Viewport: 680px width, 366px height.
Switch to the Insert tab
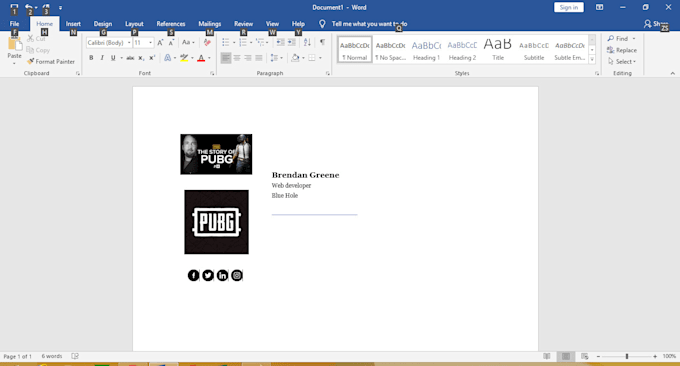[73, 24]
